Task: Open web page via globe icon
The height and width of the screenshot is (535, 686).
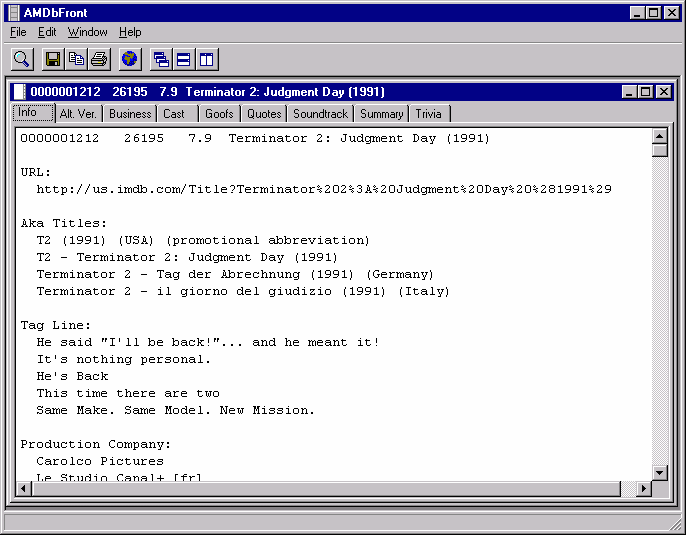Action: [130, 59]
